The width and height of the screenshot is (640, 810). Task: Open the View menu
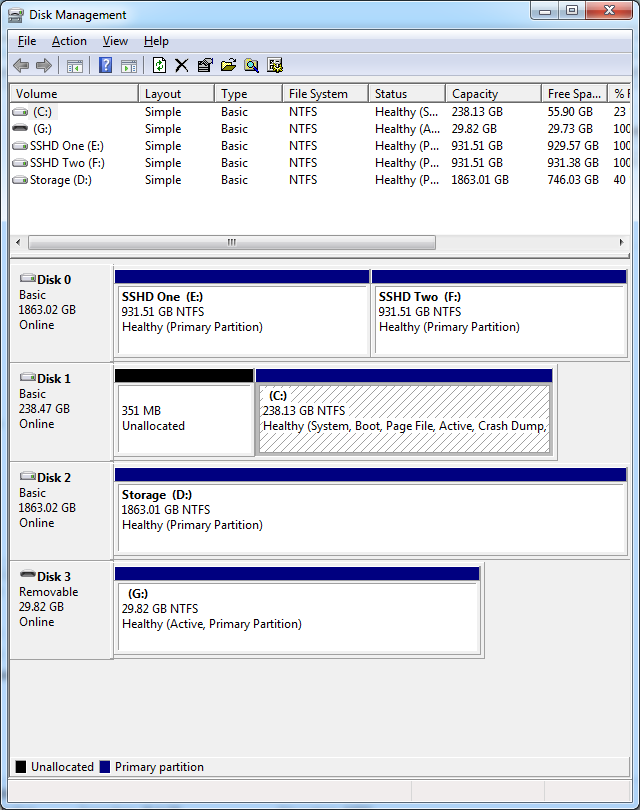[x=115, y=41]
